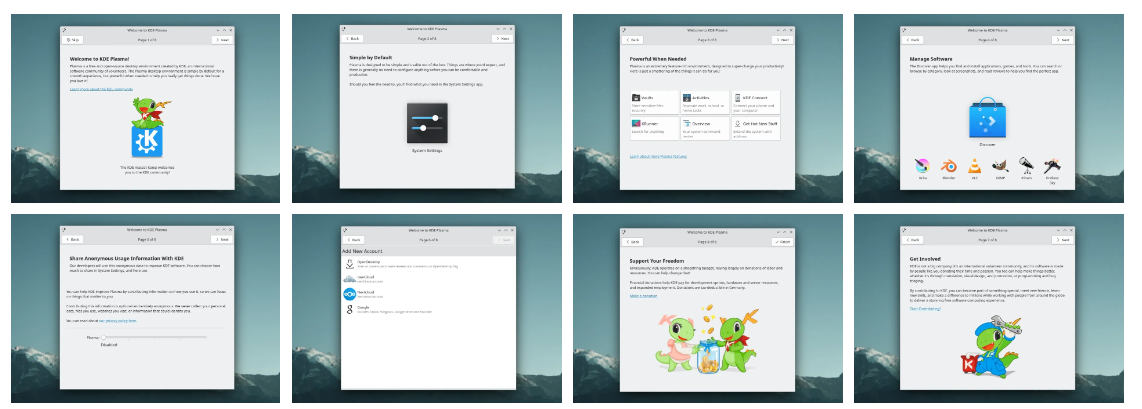Screen dimensions: 1142x409
Task: Open the window menu icon of the Get Involved window
Action: pos(905,229)
